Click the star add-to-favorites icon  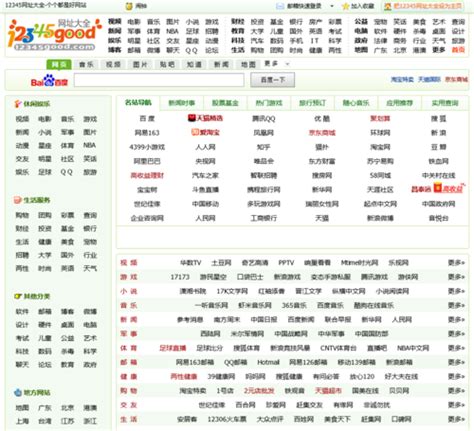pyautogui.click(x=346, y=6)
